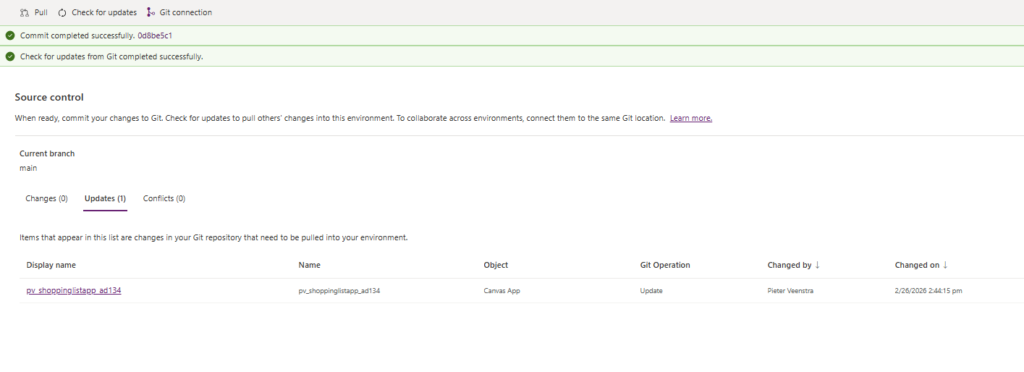Click the Pieter Veenstra cell
This screenshot has height=372, width=1024.
pos(791,291)
